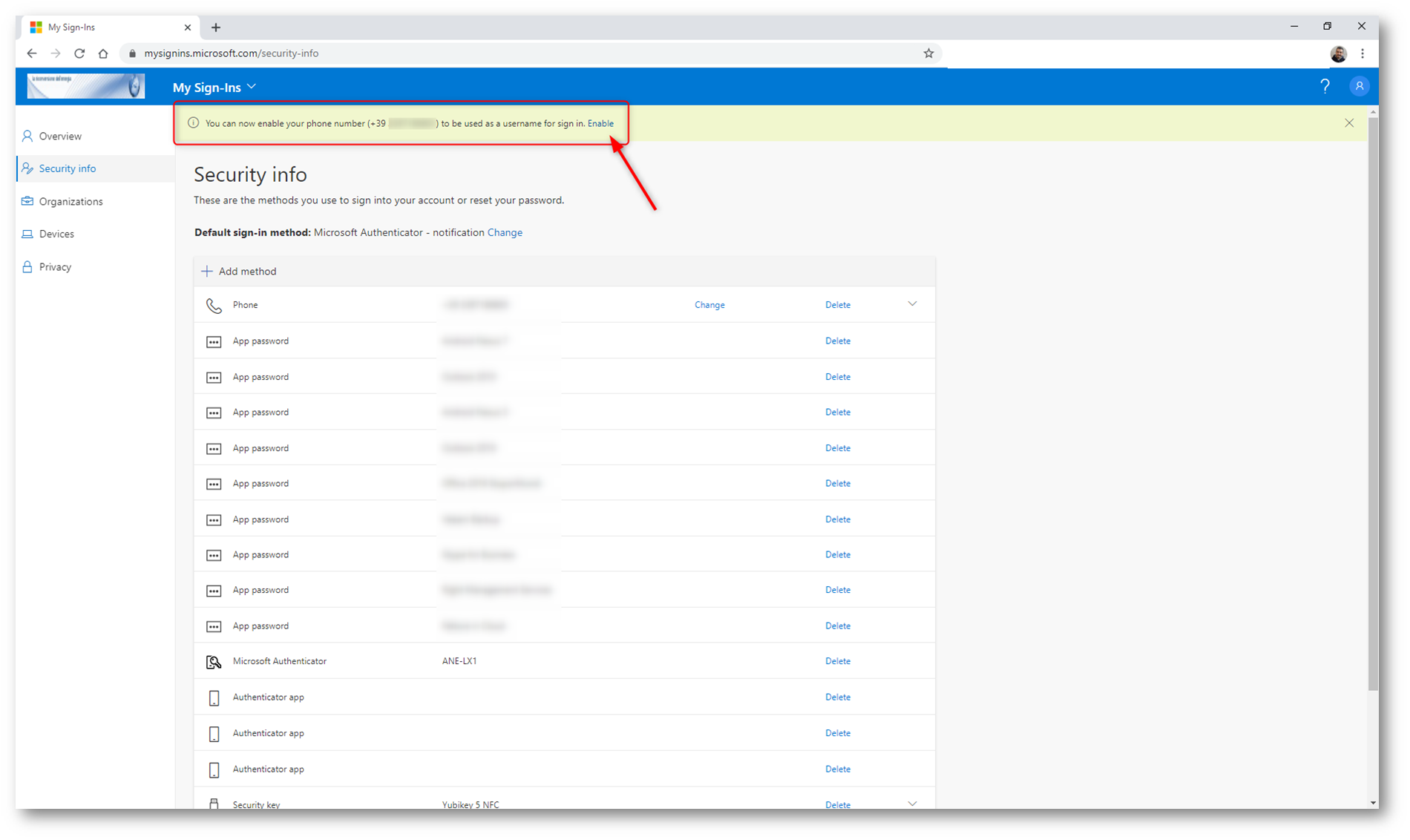Click the Phone handset icon
The width and height of the screenshot is (1410, 840).
click(214, 305)
